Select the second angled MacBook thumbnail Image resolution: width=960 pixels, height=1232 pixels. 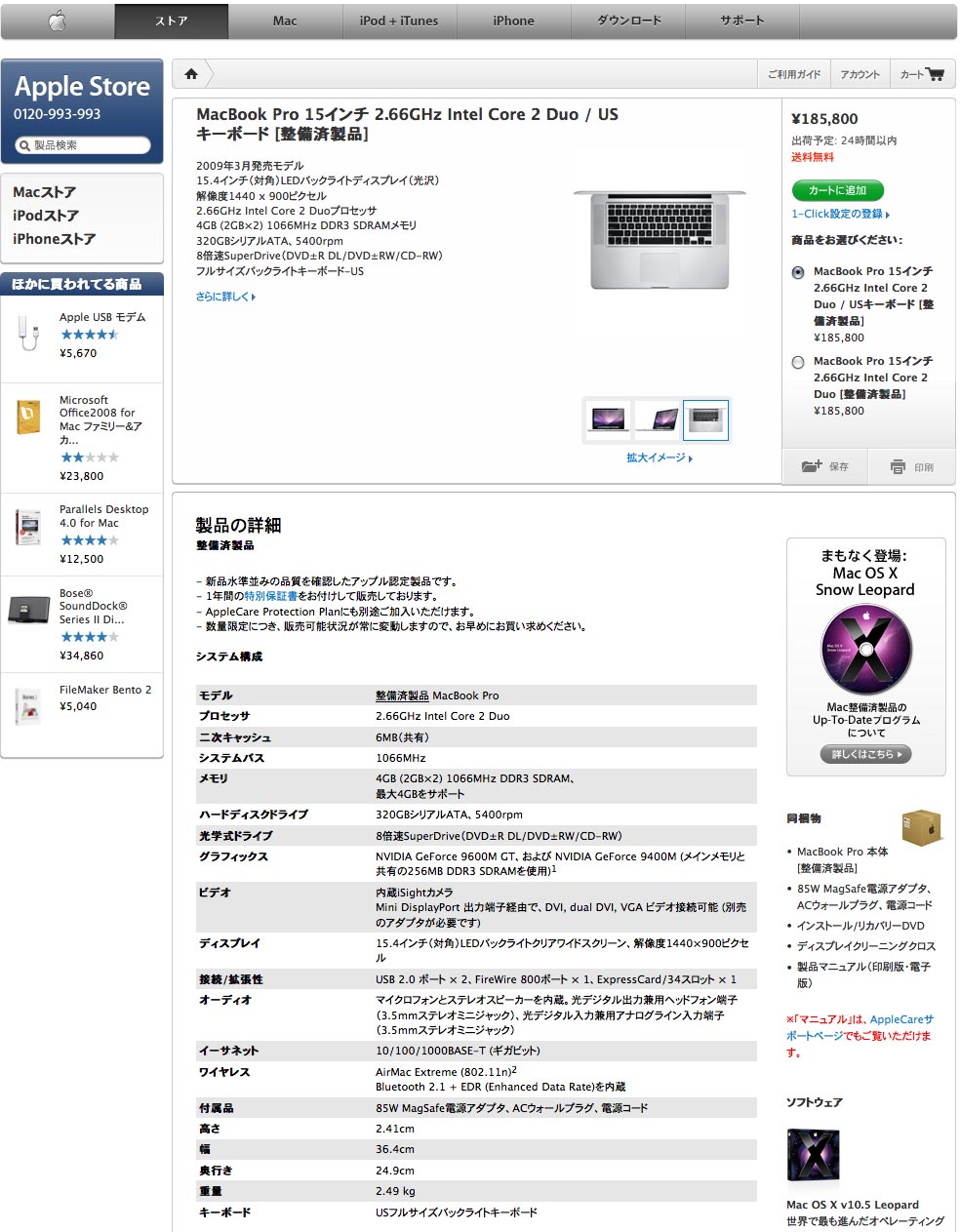657,419
